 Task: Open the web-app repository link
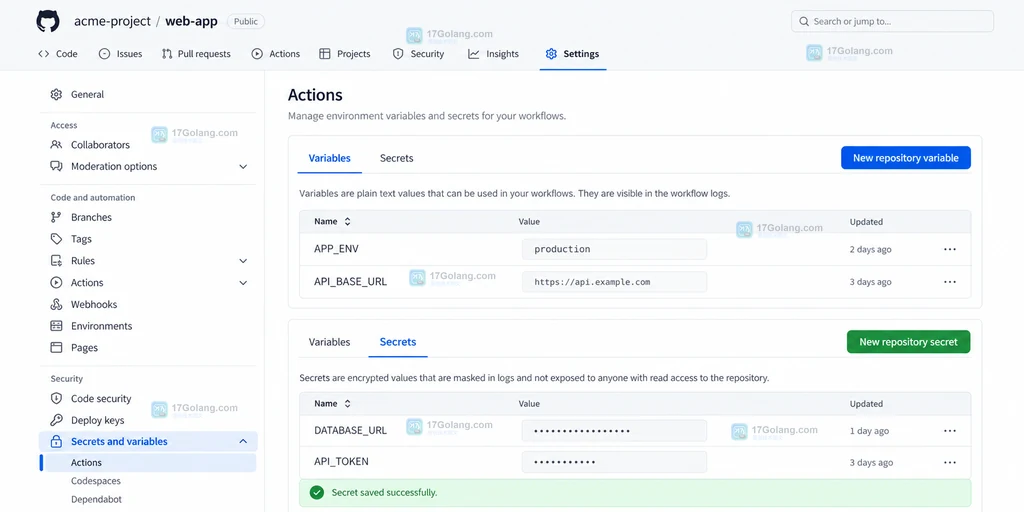click(191, 21)
